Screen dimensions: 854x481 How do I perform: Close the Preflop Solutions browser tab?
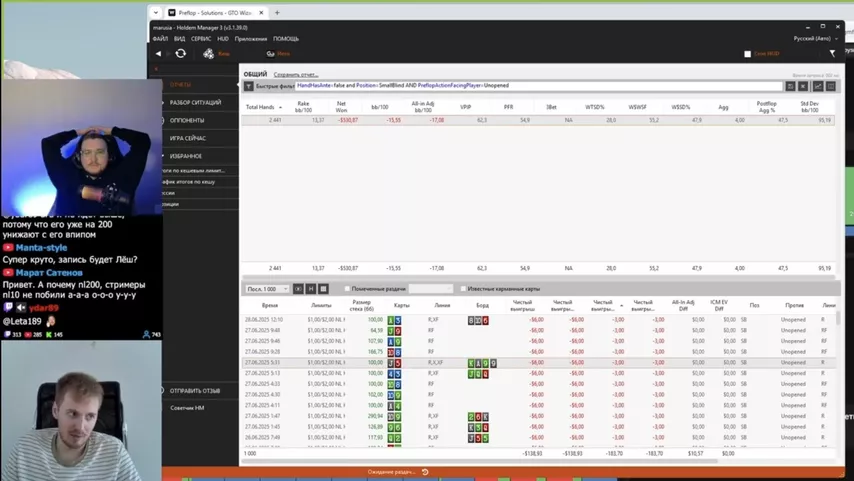261,13
